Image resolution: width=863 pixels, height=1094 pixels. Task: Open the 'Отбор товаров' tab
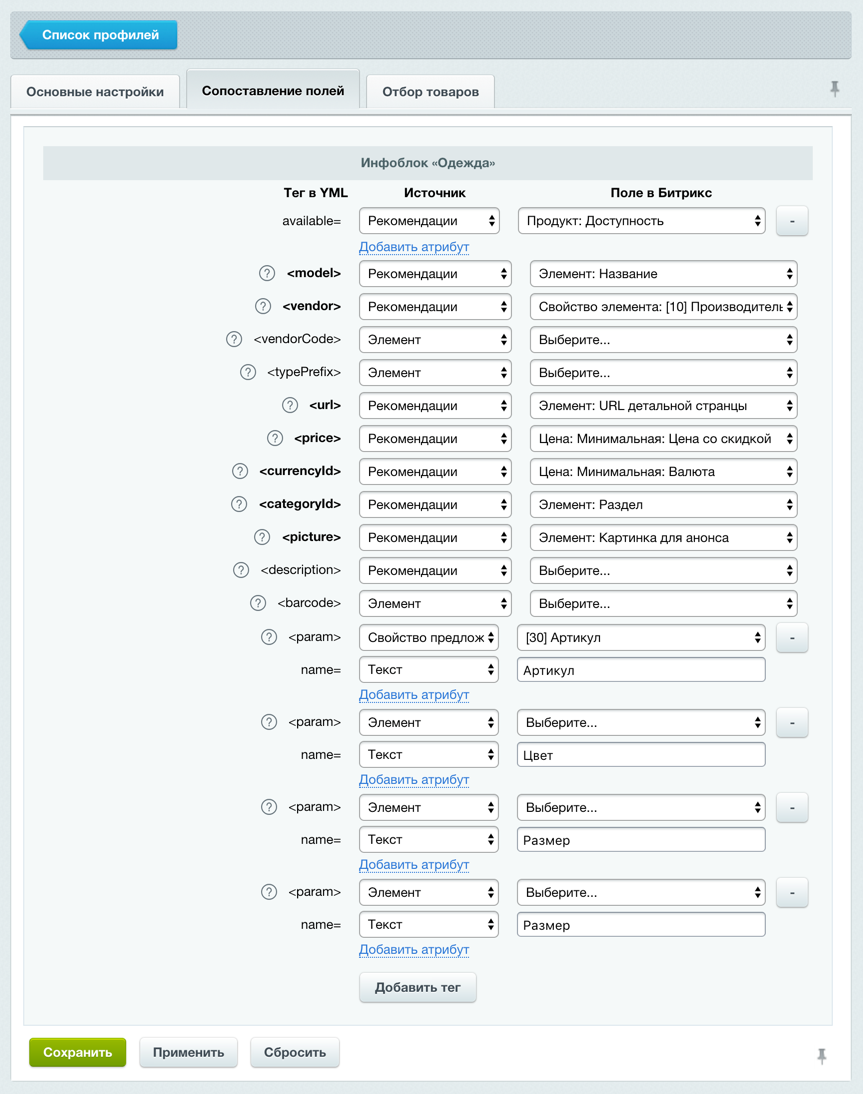click(x=430, y=91)
